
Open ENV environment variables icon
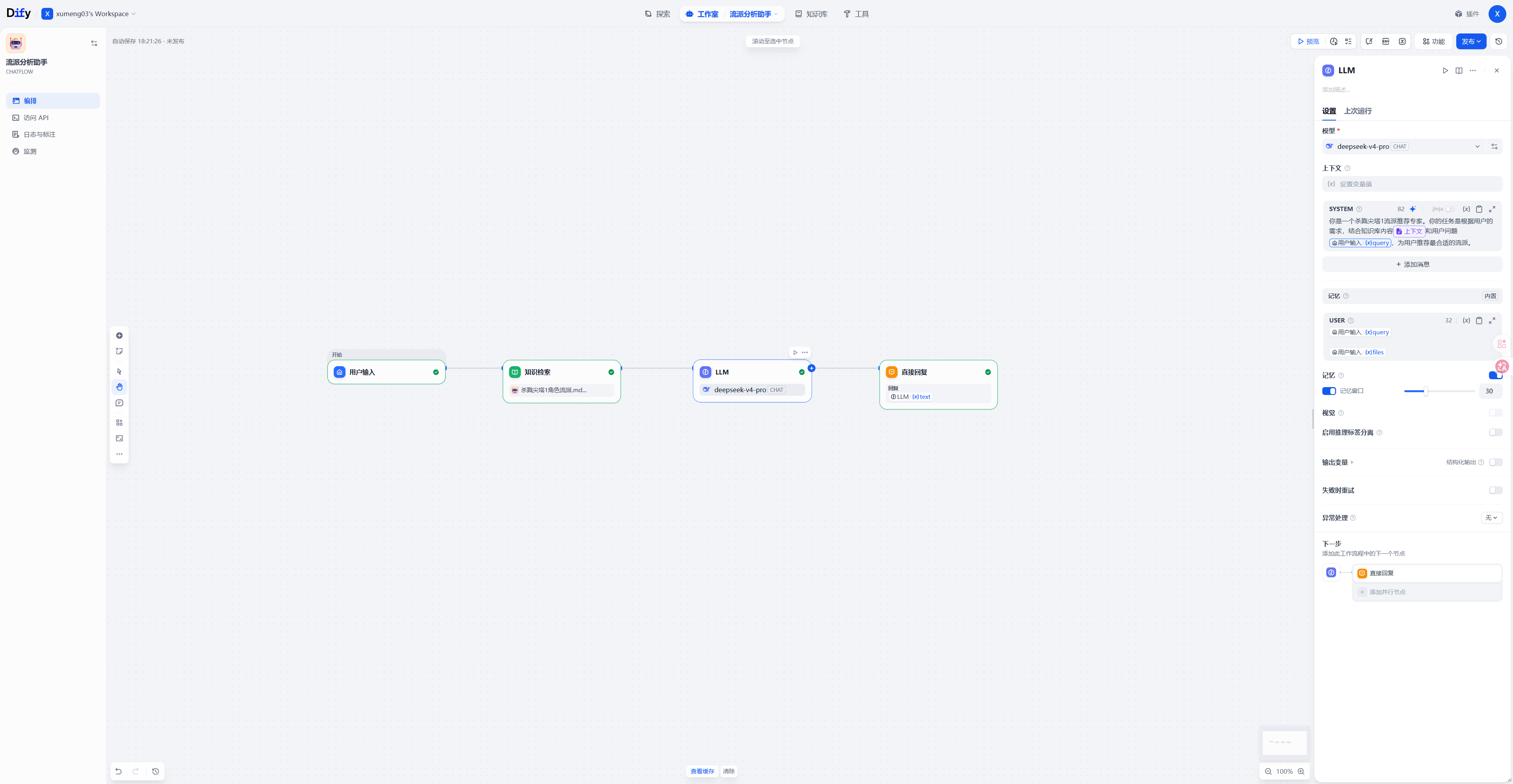(1386, 42)
